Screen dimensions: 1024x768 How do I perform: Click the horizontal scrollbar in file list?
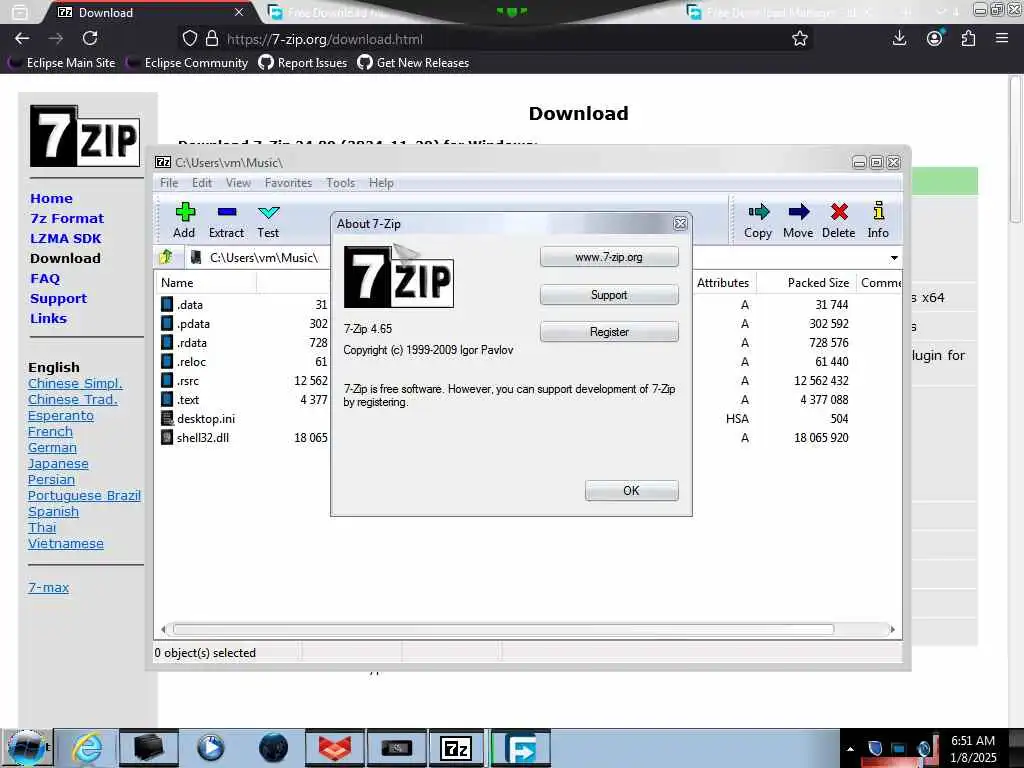click(503, 630)
